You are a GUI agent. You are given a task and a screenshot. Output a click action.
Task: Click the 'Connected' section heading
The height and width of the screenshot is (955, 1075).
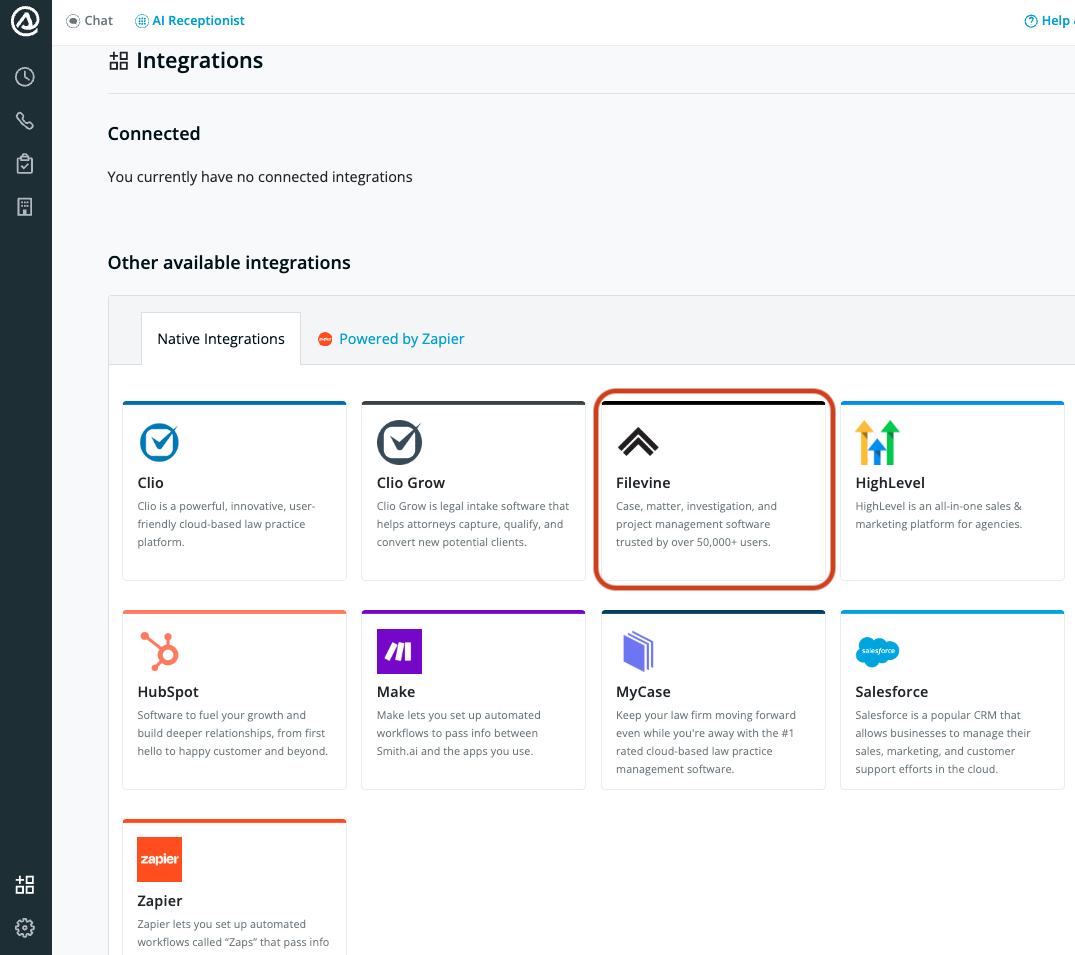click(154, 134)
